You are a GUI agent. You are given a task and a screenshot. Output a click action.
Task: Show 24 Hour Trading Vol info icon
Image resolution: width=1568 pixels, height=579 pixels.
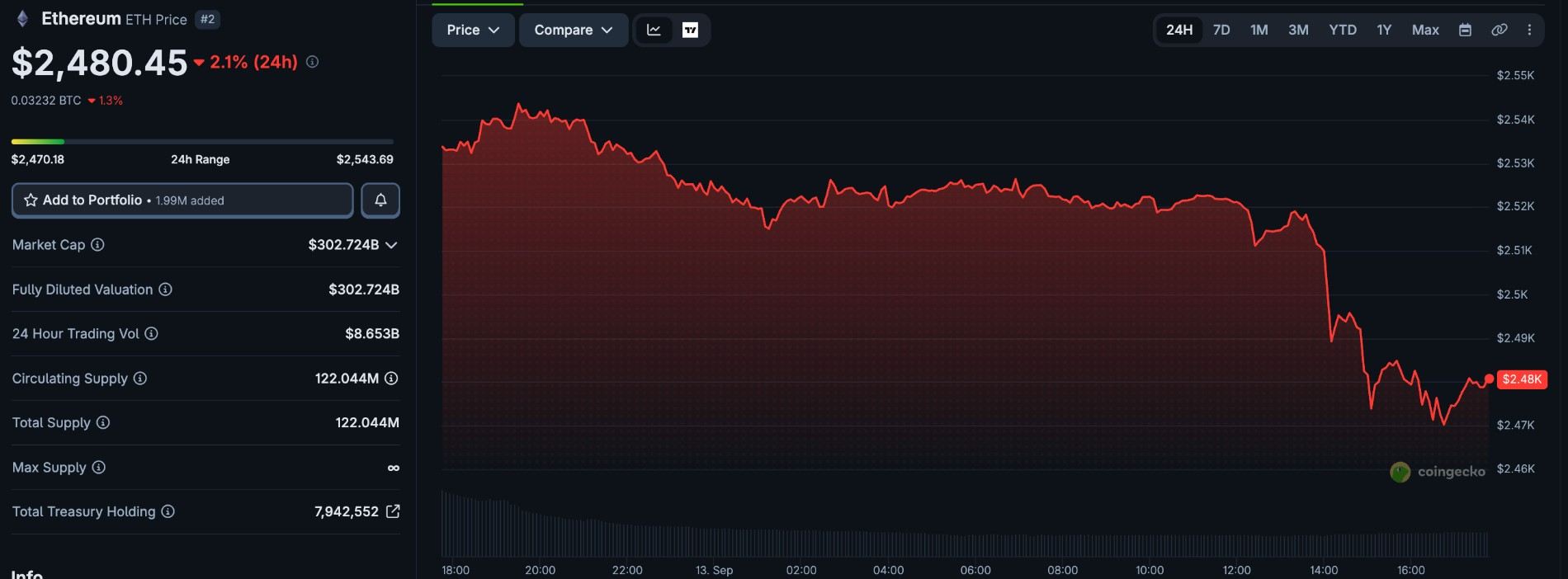(x=151, y=334)
